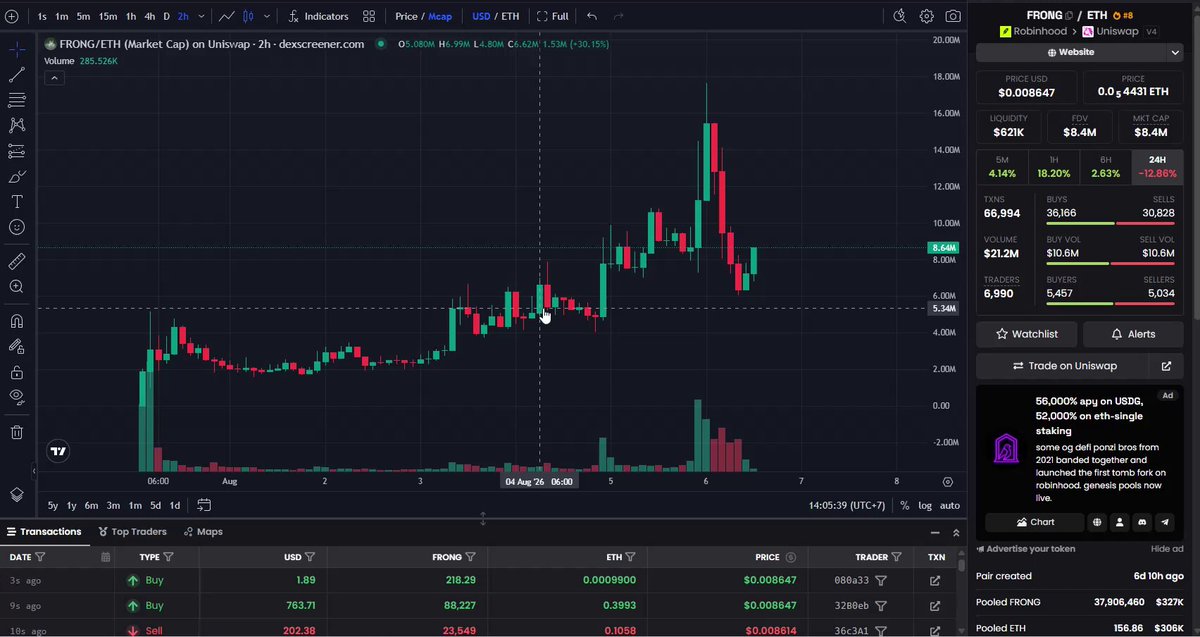Open the object tree layers icon

click(17, 495)
